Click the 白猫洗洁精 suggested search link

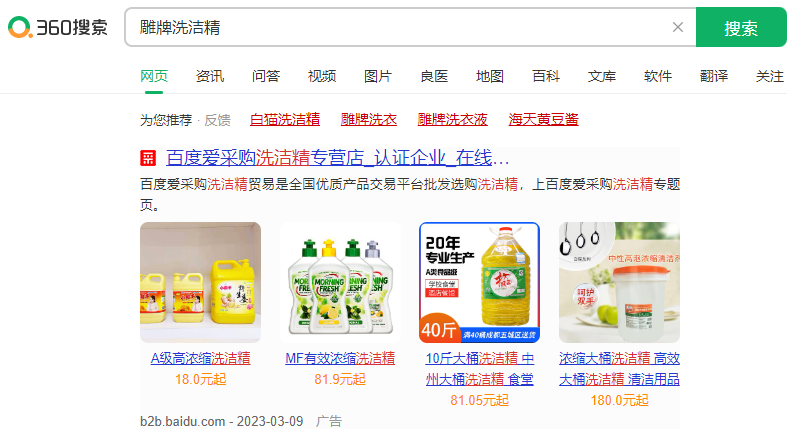click(x=285, y=119)
